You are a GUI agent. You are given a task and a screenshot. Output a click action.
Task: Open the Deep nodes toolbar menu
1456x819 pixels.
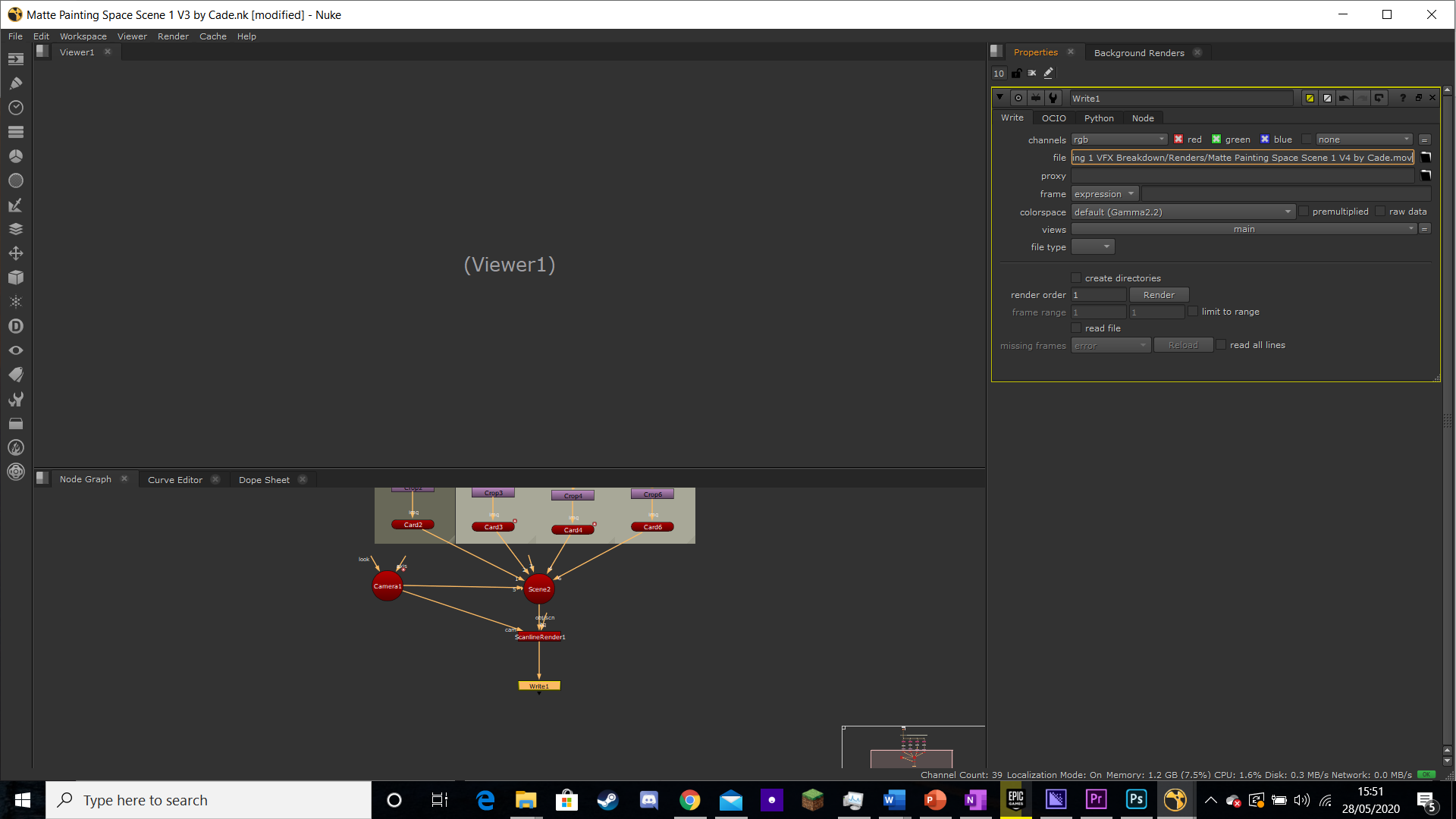[x=16, y=326]
